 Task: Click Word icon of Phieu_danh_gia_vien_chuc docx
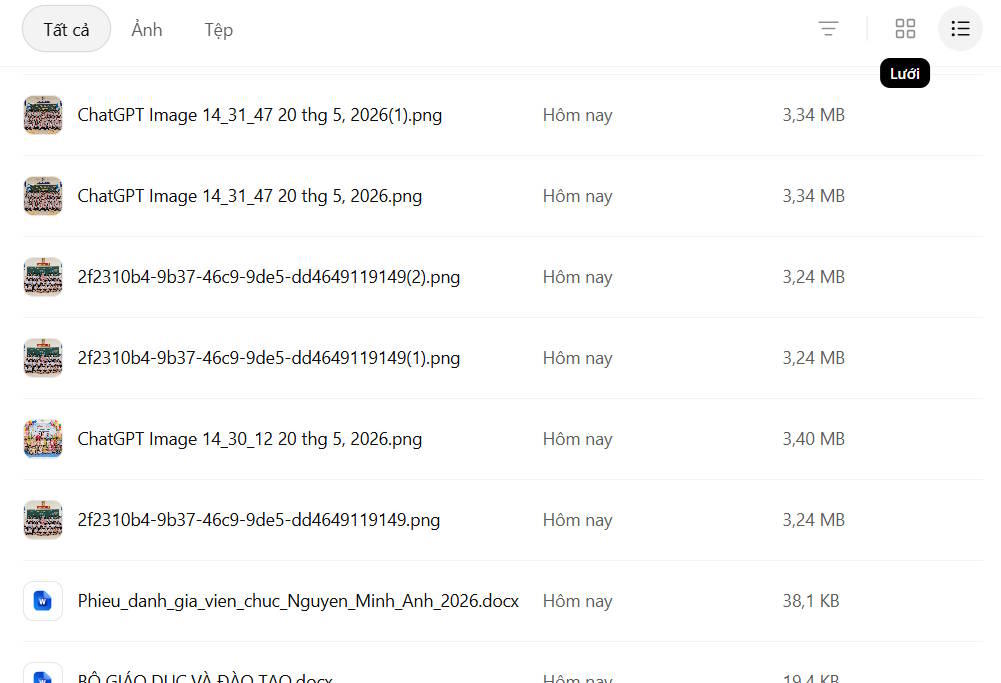click(43, 601)
